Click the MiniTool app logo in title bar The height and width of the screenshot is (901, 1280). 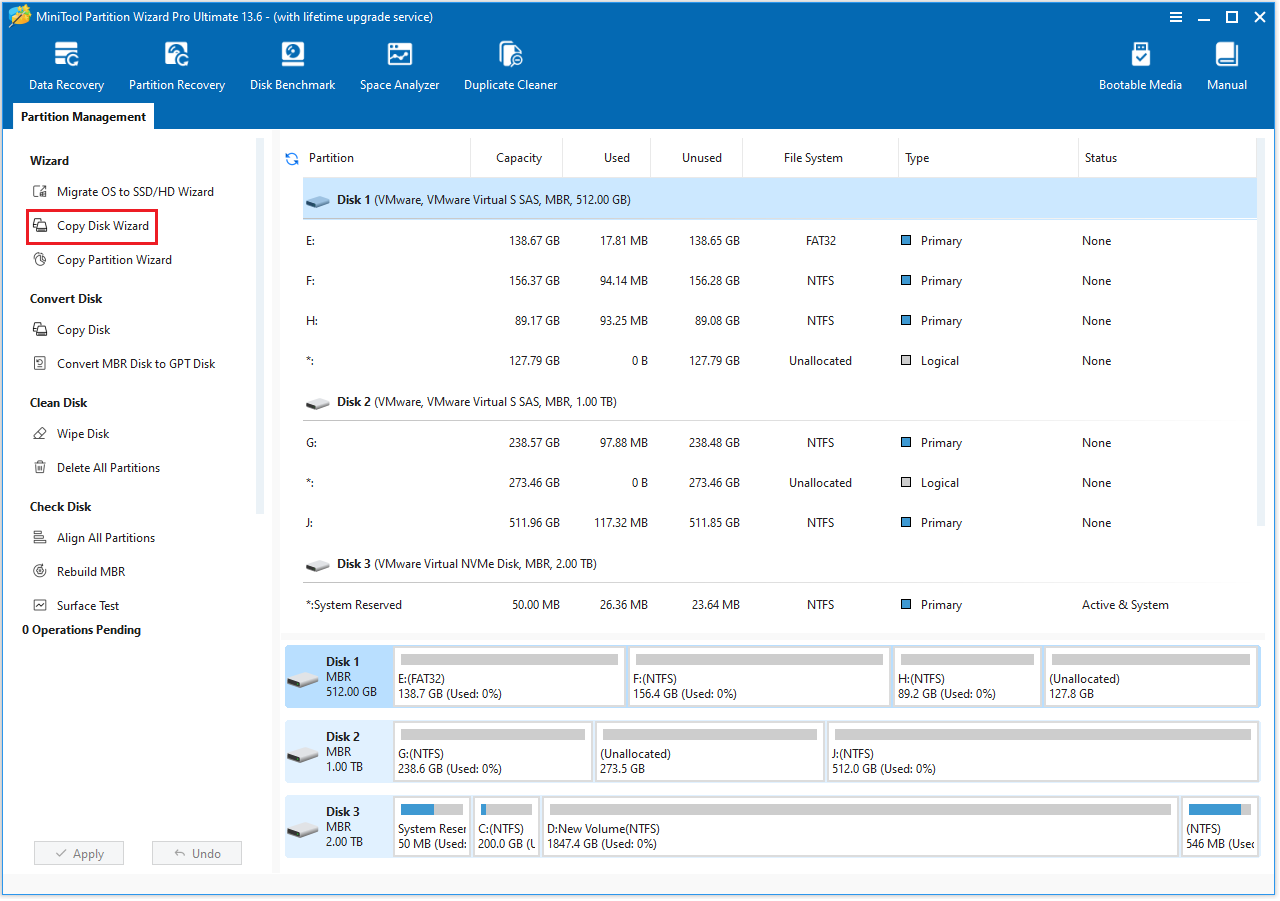pos(19,17)
